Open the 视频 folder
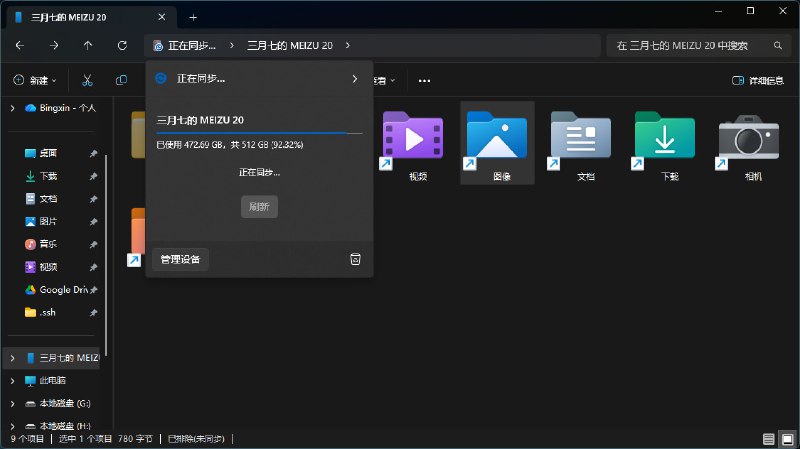 pos(413,145)
